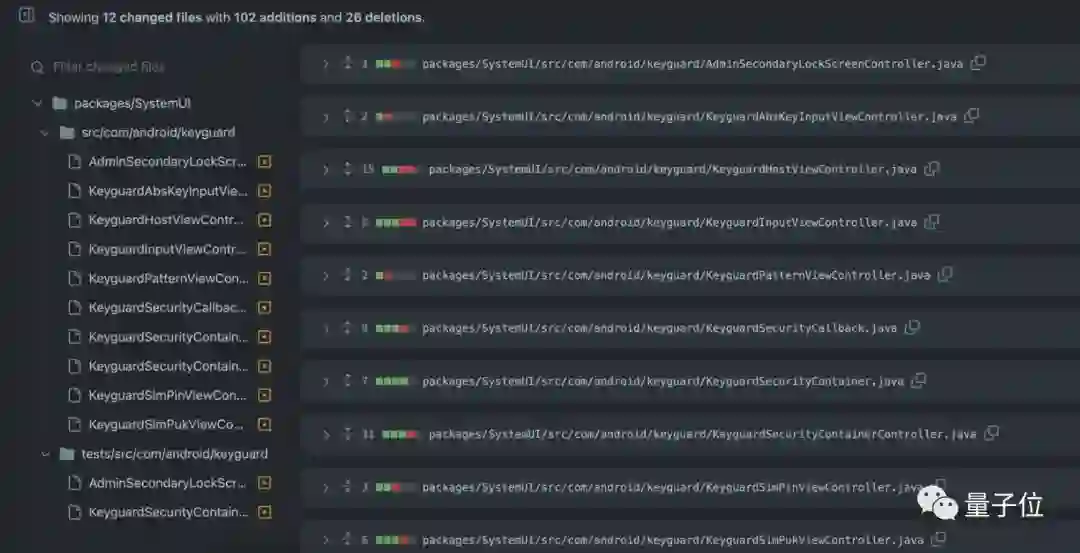This screenshot has height=553, width=1080.
Task: Copy path of KeyguardSecurityCallback.java
Action: pyautogui.click(x=912, y=328)
